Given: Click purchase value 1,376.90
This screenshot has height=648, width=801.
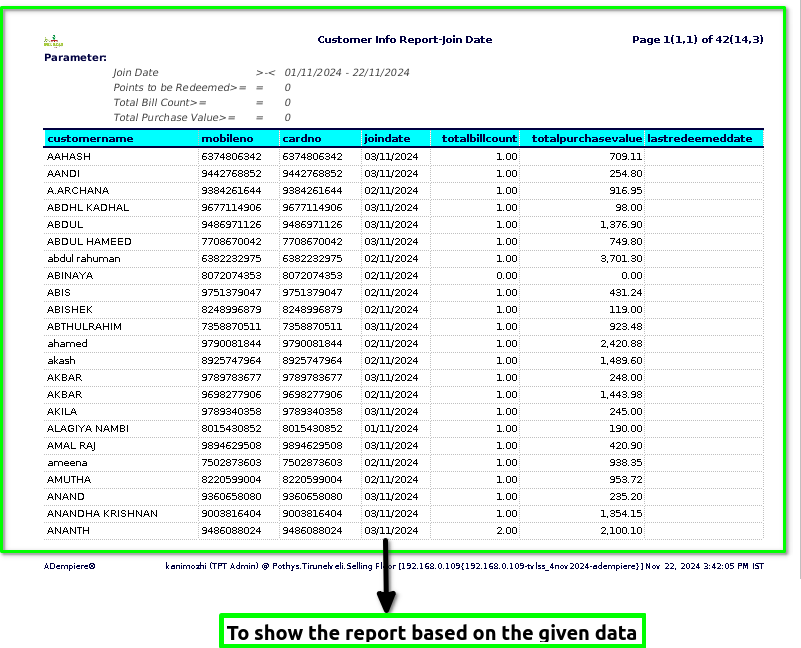Looking at the screenshot, I should click(x=621, y=224).
